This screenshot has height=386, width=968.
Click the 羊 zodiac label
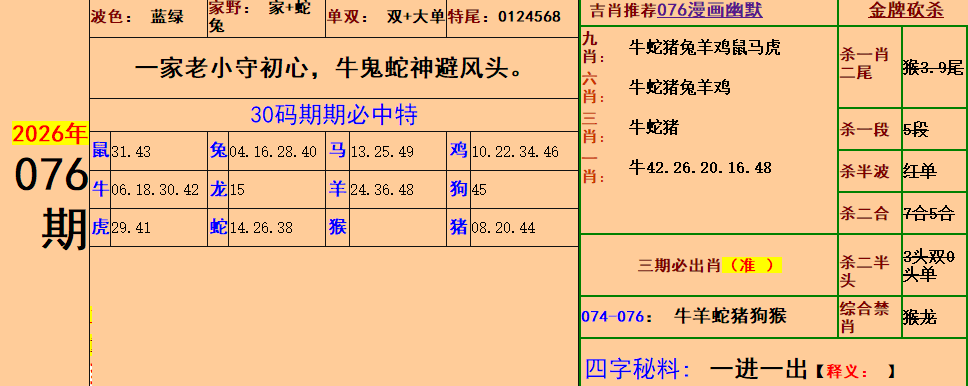337,188
